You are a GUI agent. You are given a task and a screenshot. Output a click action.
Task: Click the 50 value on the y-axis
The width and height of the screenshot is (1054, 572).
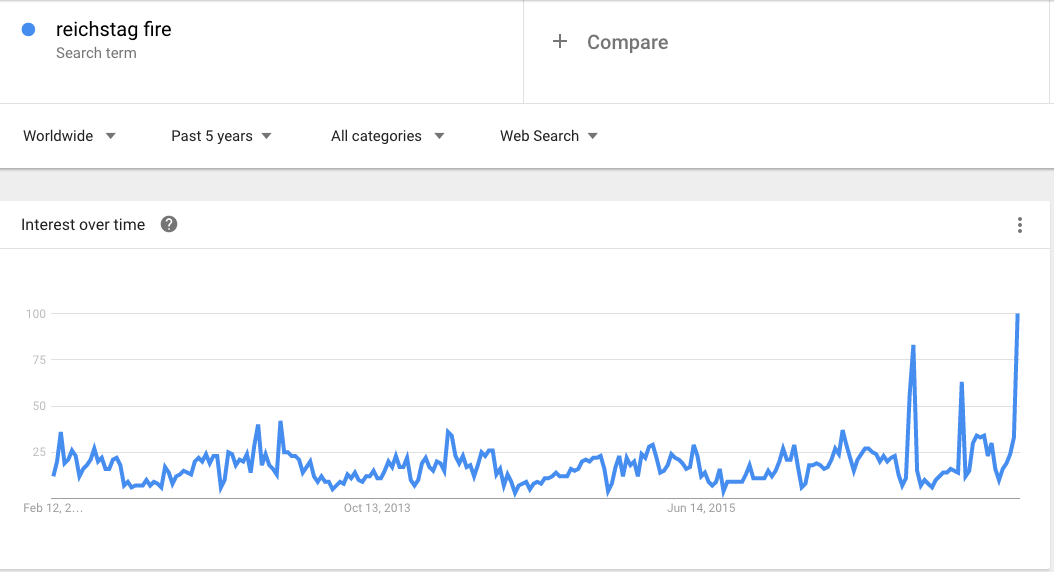point(39,406)
